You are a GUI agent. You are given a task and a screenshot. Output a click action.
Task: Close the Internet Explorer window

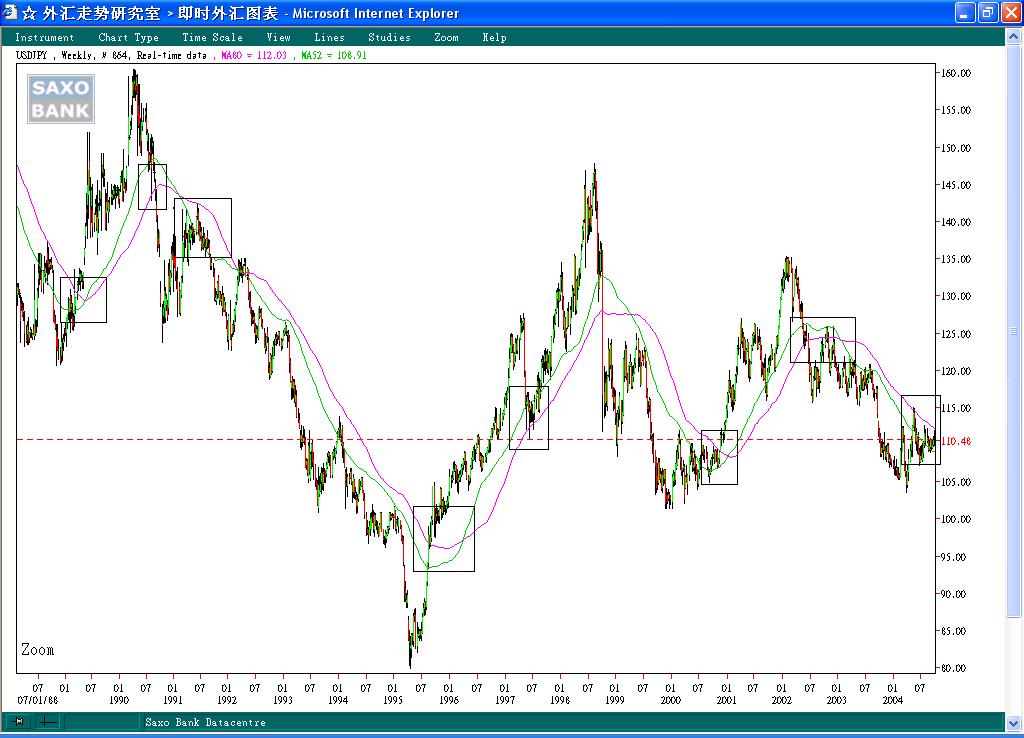(1010, 12)
